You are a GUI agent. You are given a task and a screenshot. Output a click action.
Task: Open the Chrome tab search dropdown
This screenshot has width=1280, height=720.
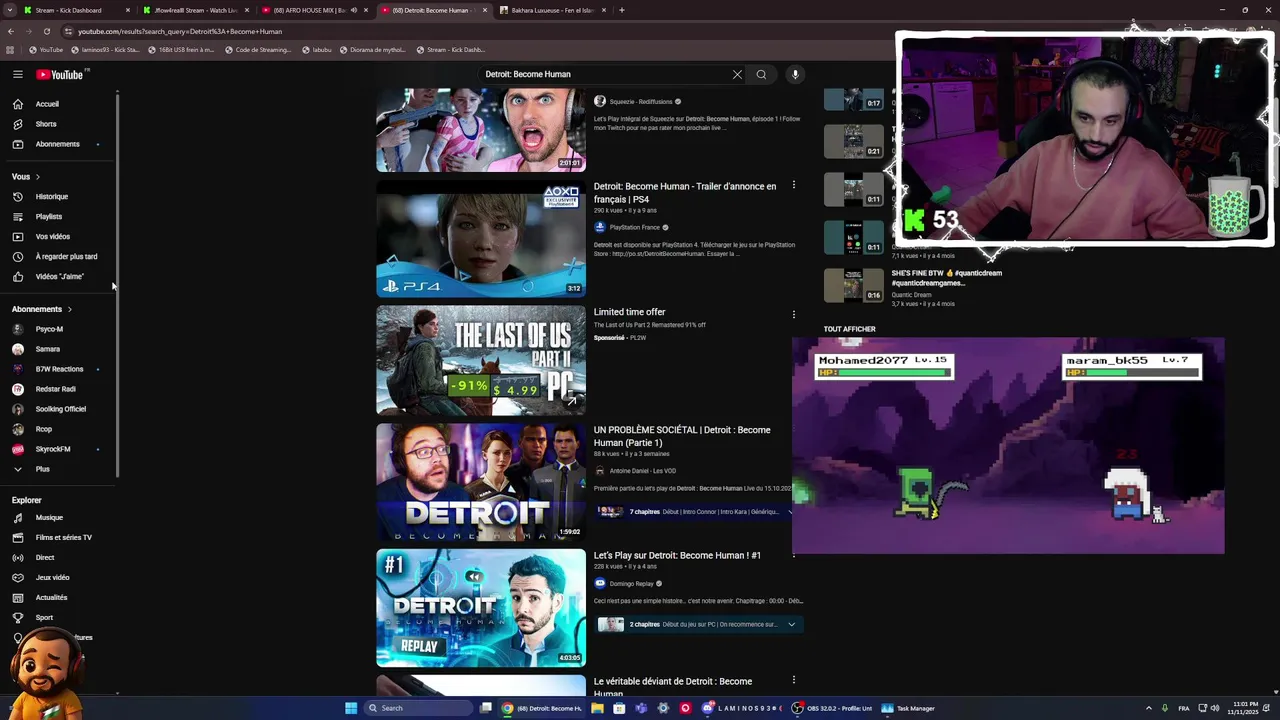tap(9, 10)
